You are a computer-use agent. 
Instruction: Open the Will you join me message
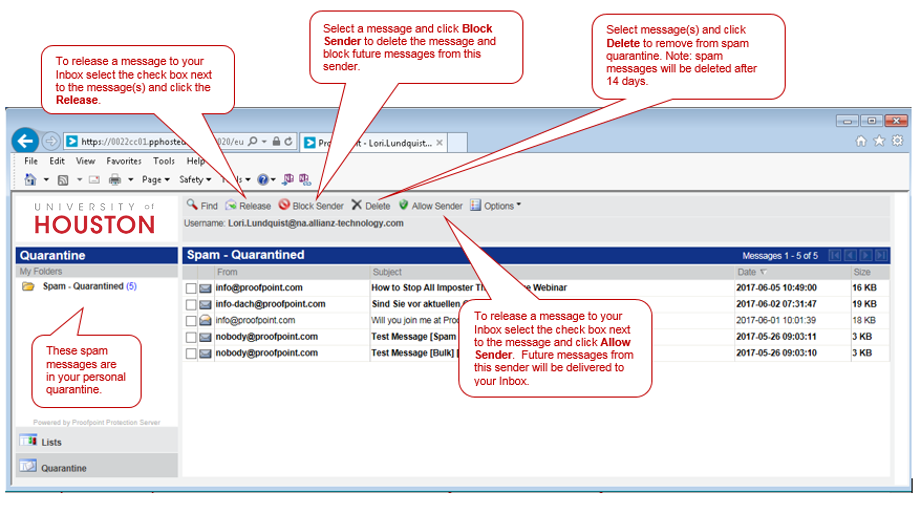(415, 320)
